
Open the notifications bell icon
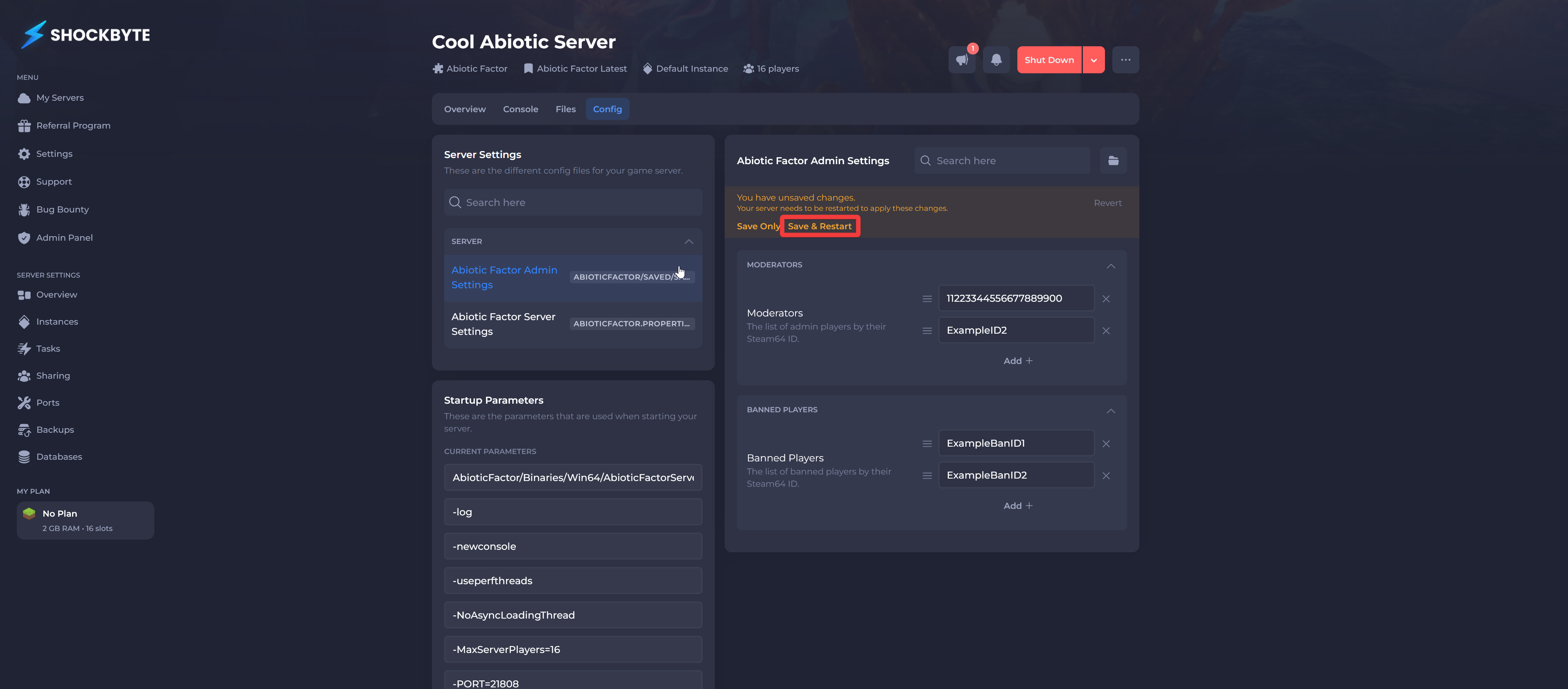[x=996, y=60]
